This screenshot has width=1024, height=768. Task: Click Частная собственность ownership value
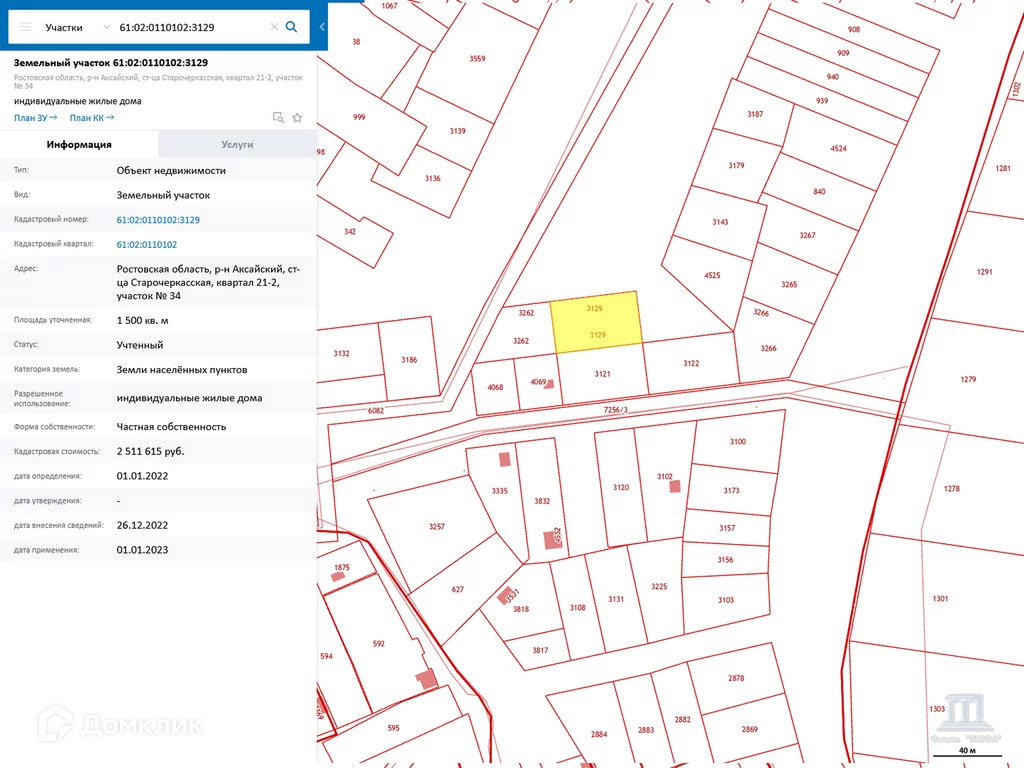[171, 426]
